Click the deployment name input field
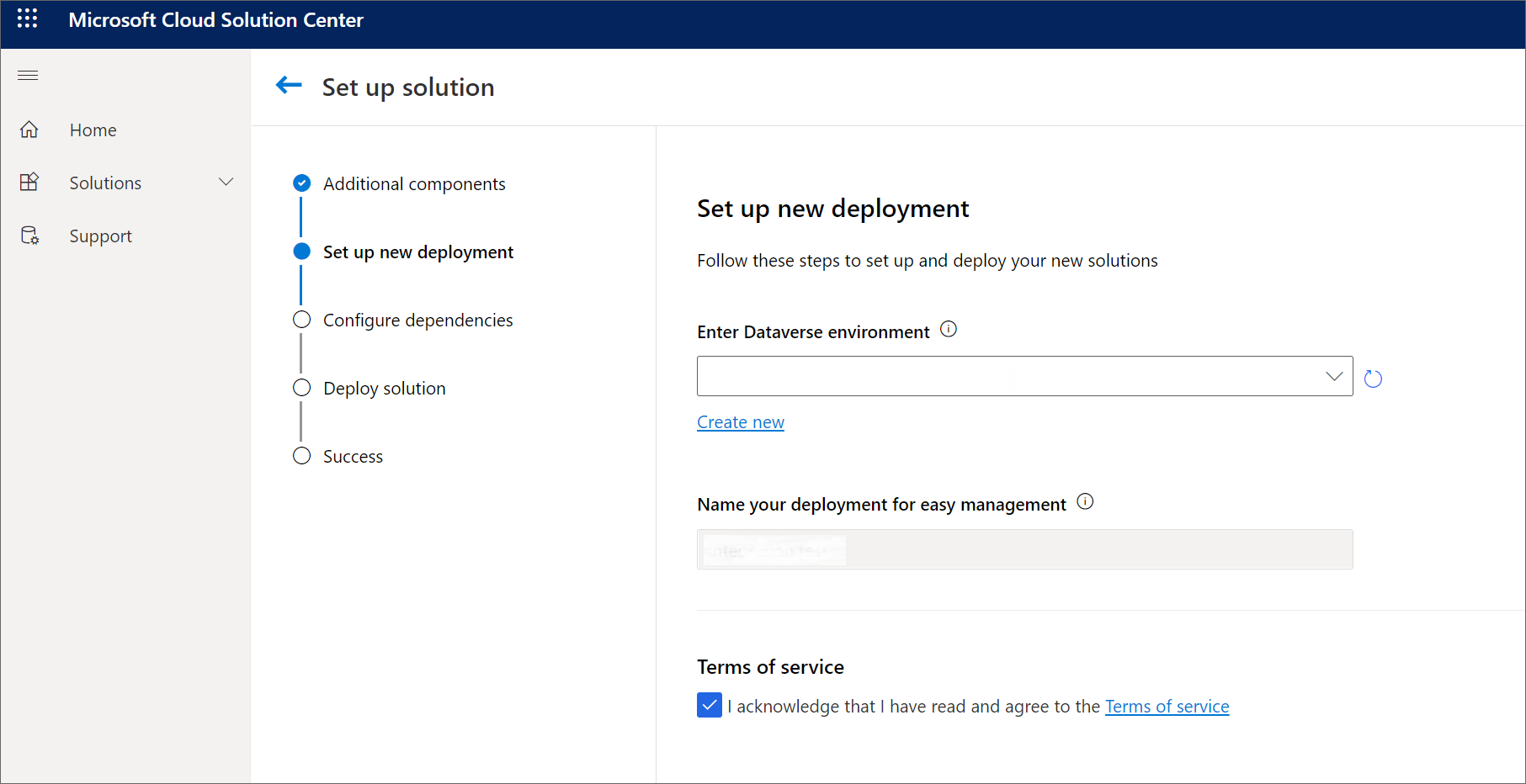 [1024, 549]
